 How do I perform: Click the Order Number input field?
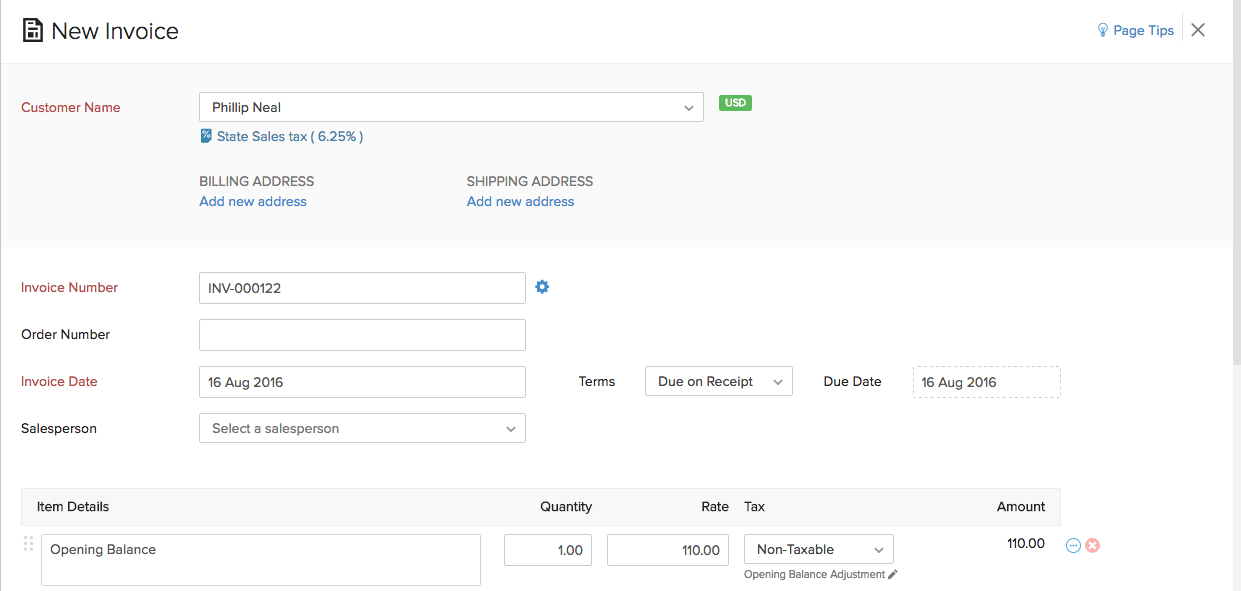click(362, 335)
